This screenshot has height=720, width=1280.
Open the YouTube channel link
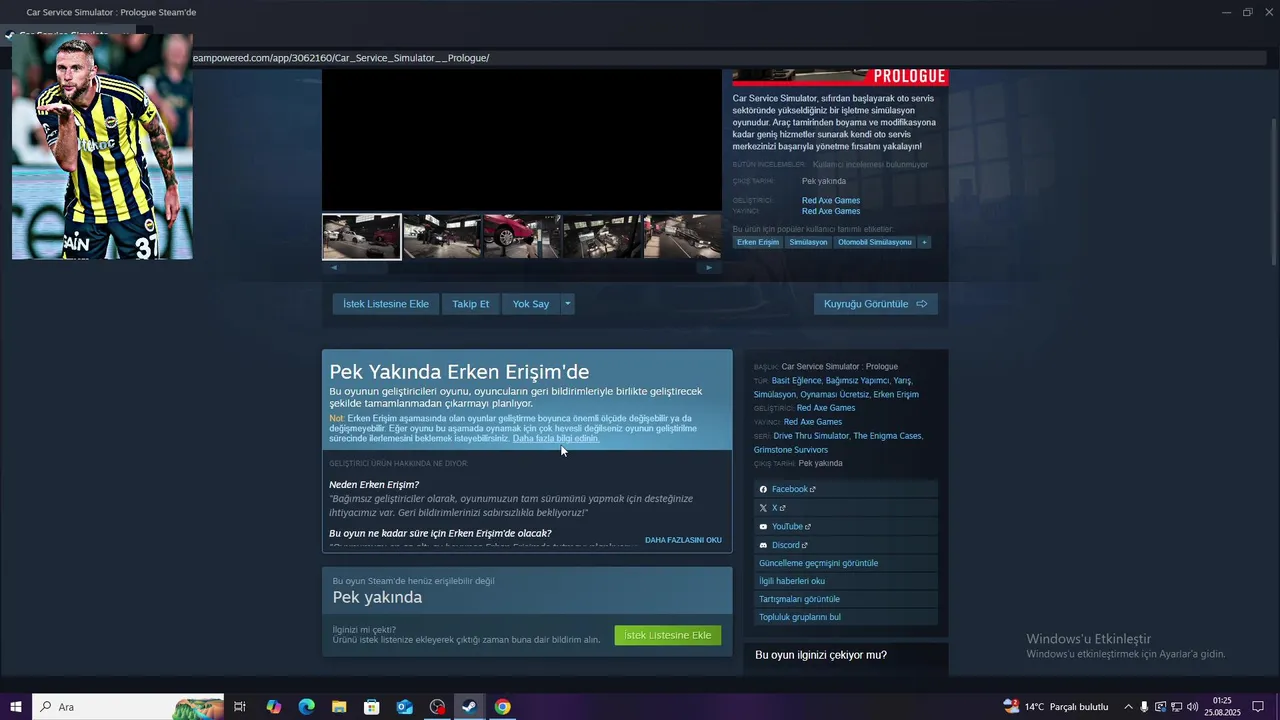(x=846, y=527)
